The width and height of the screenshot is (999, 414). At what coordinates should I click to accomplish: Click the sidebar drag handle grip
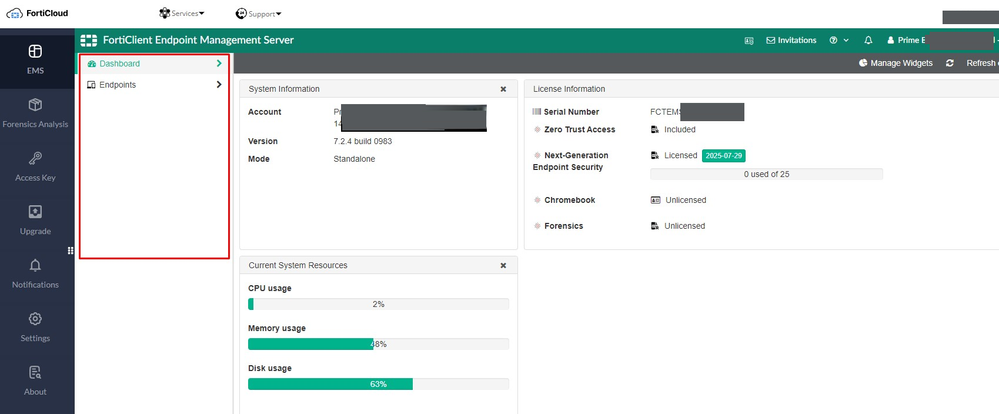(x=71, y=250)
